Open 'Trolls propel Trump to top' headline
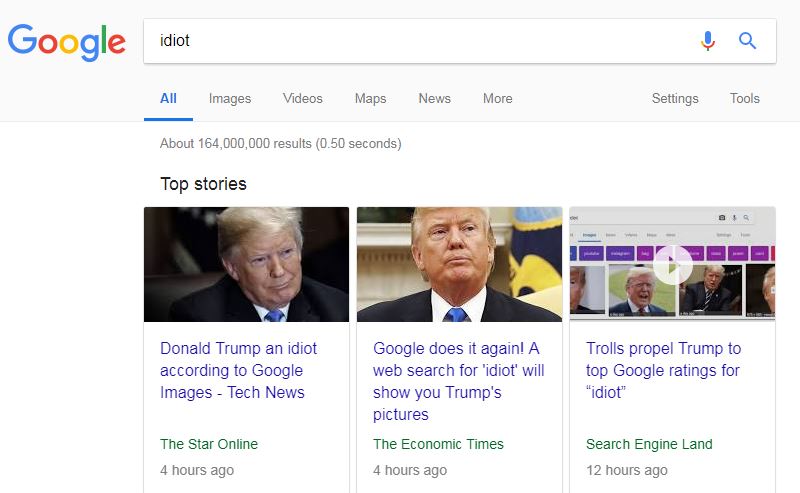The width and height of the screenshot is (800, 493). pos(663,371)
